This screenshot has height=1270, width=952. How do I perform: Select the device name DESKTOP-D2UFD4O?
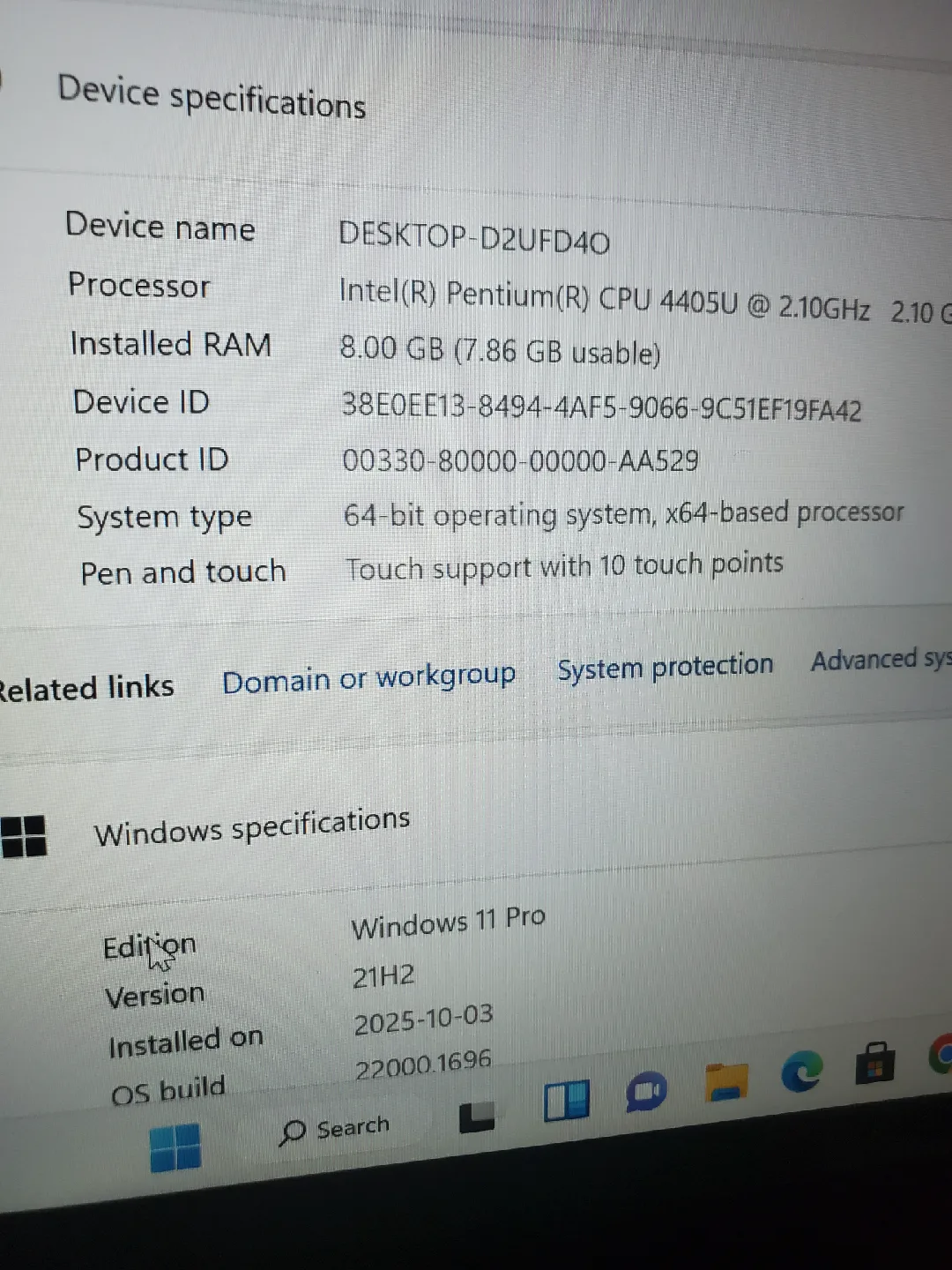[x=476, y=238]
